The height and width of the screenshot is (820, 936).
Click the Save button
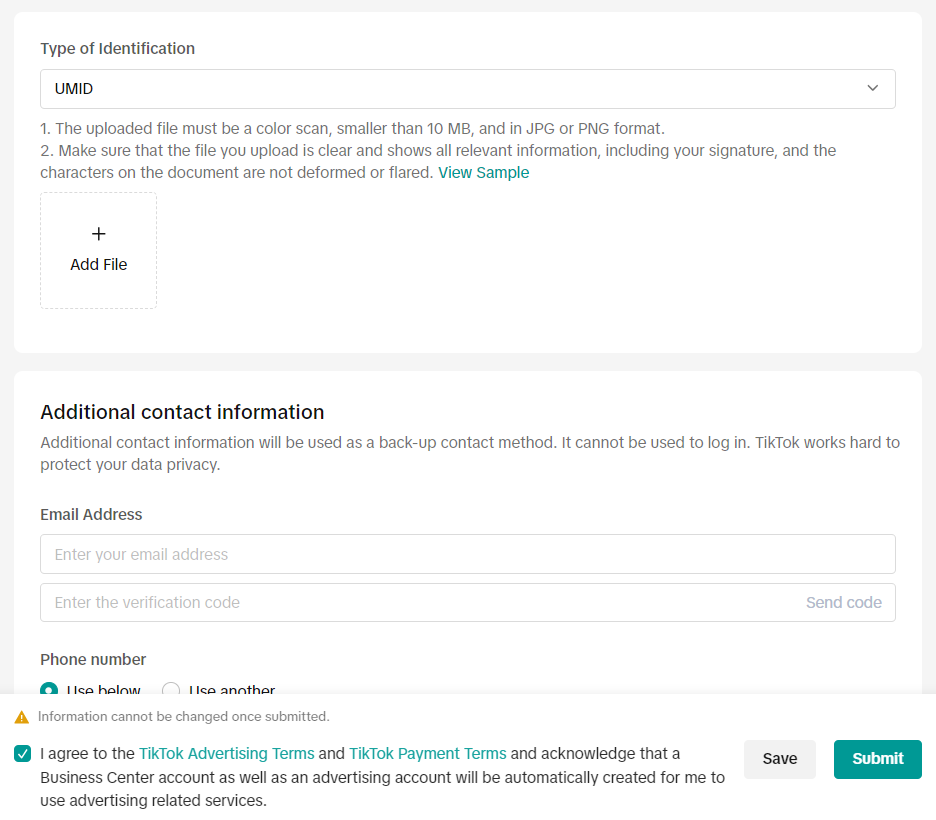click(x=779, y=759)
